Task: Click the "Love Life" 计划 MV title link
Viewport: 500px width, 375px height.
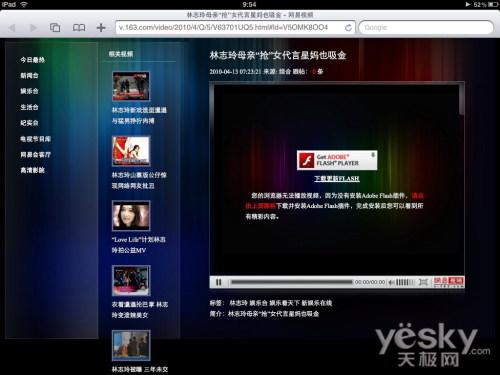Action: (x=139, y=245)
